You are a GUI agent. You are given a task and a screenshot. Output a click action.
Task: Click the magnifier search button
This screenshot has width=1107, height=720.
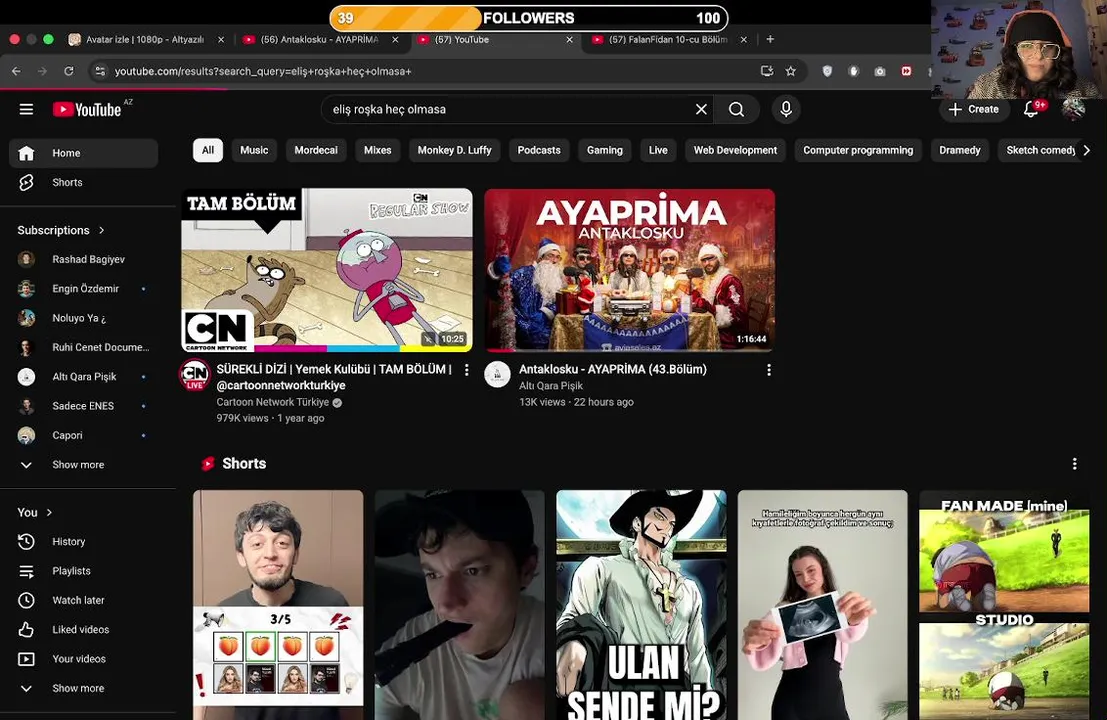point(736,109)
